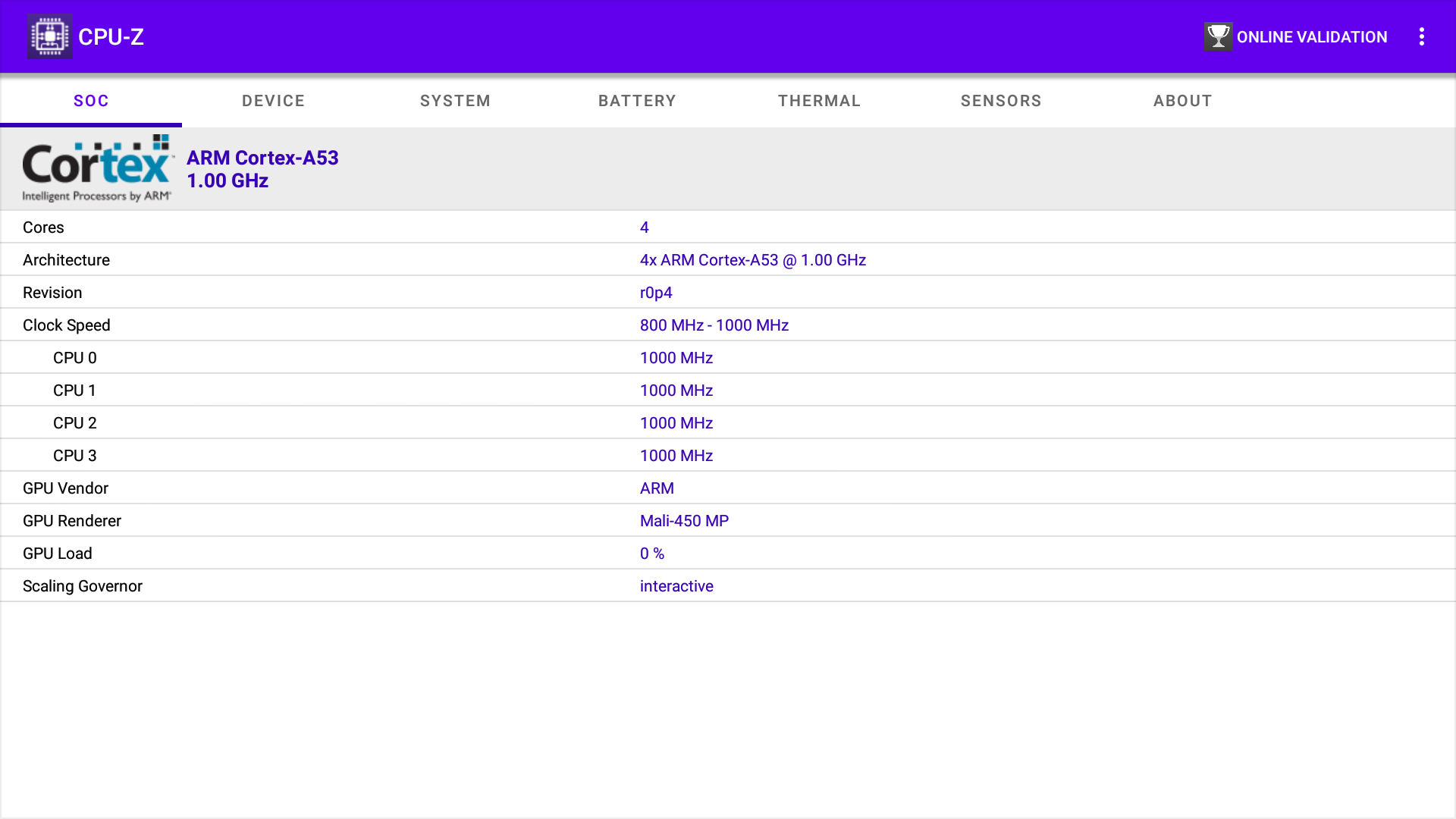Tap the CPU 3 frequency row
This screenshot has height=819, width=1456.
[728, 456]
